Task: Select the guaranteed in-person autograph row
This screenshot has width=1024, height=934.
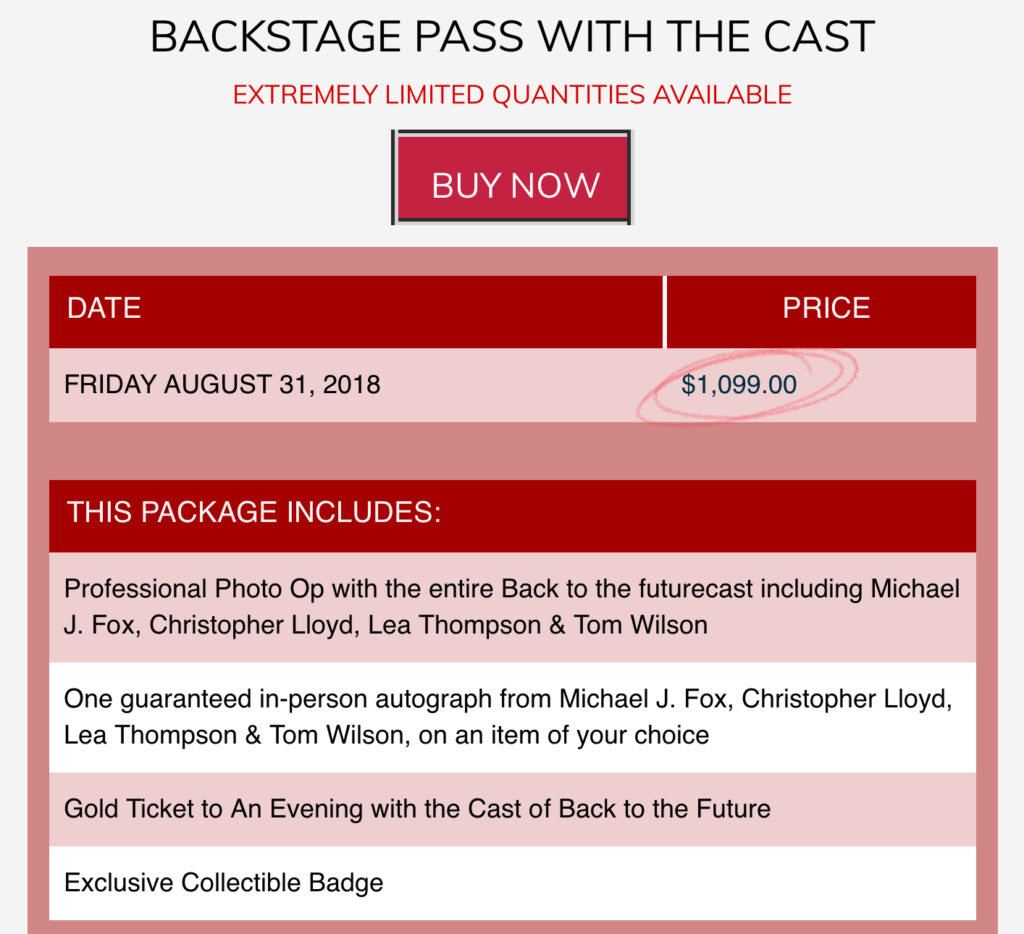Action: (512, 717)
